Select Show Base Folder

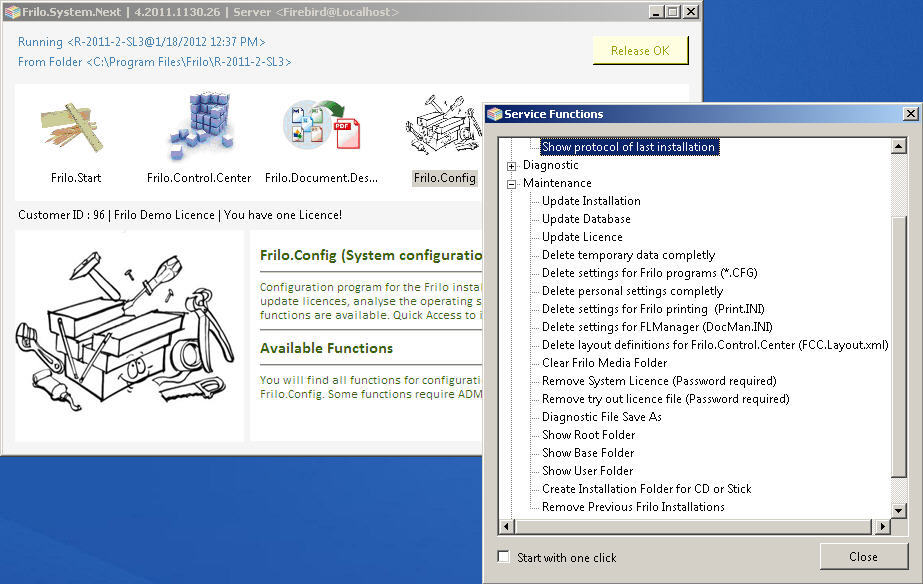point(587,453)
